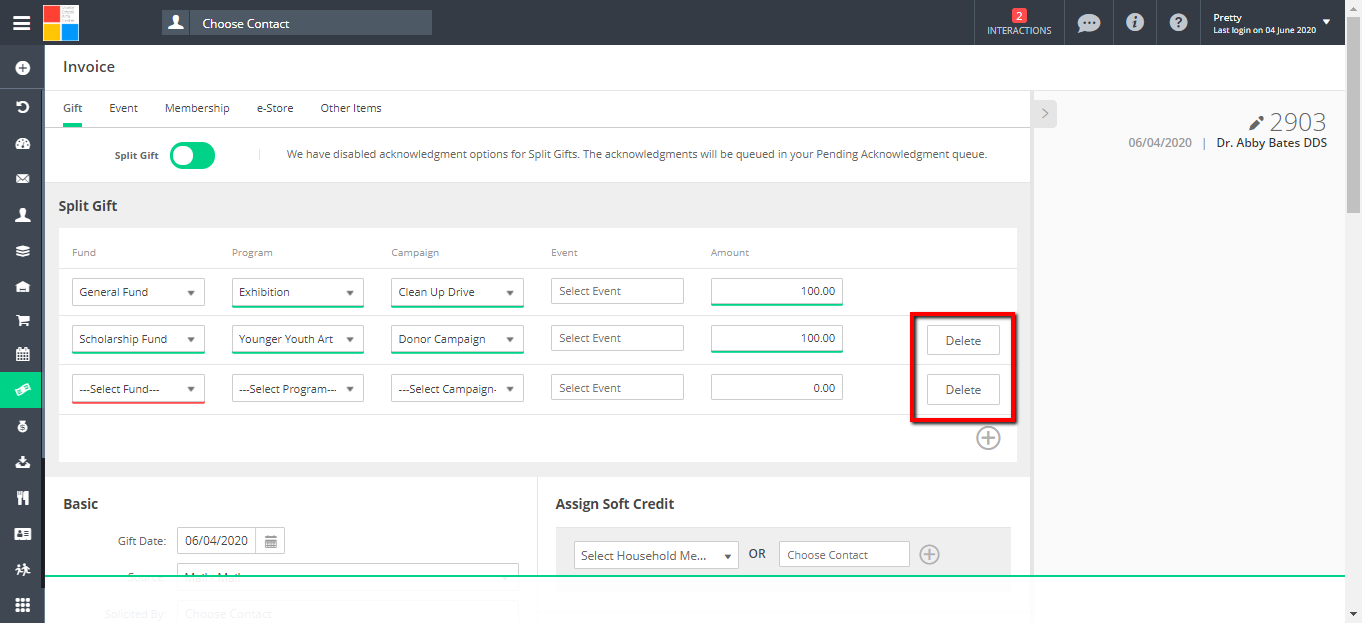Open the General Fund dropdown
1362x623 pixels.
tap(138, 292)
